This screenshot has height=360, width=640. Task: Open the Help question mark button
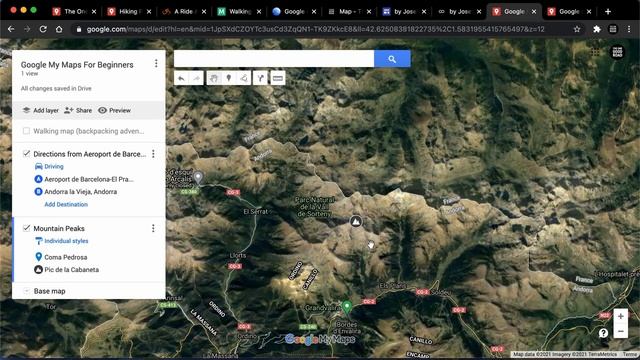pos(603,333)
